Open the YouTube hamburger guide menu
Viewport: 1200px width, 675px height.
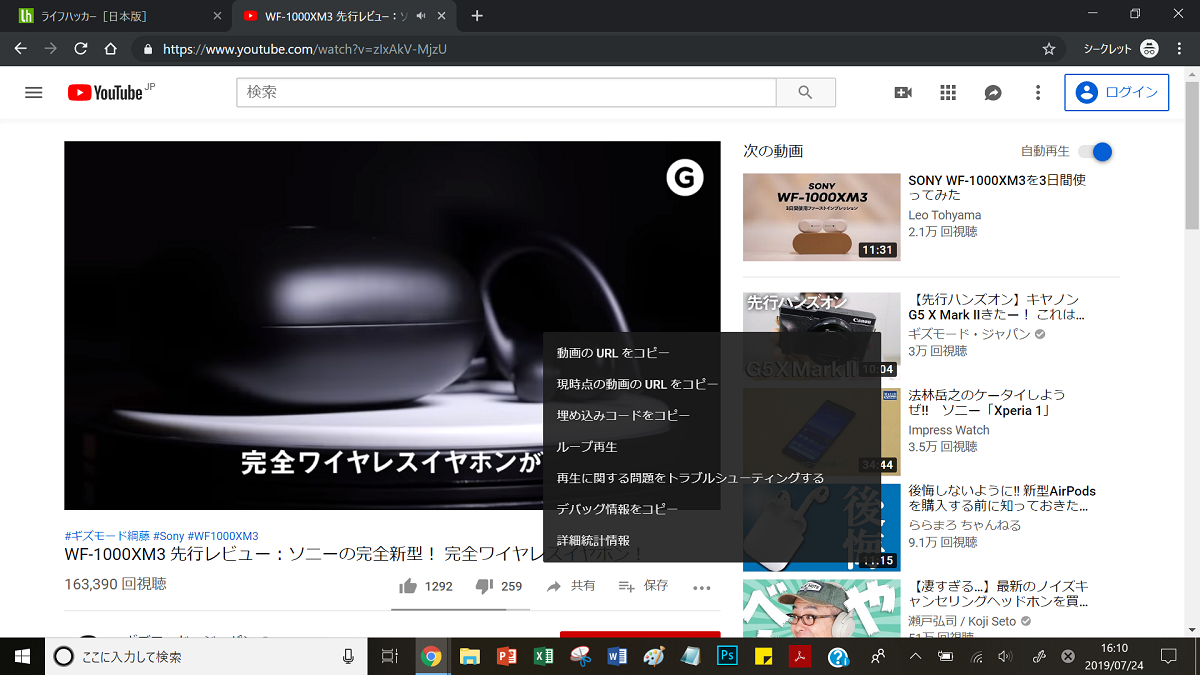34,92
